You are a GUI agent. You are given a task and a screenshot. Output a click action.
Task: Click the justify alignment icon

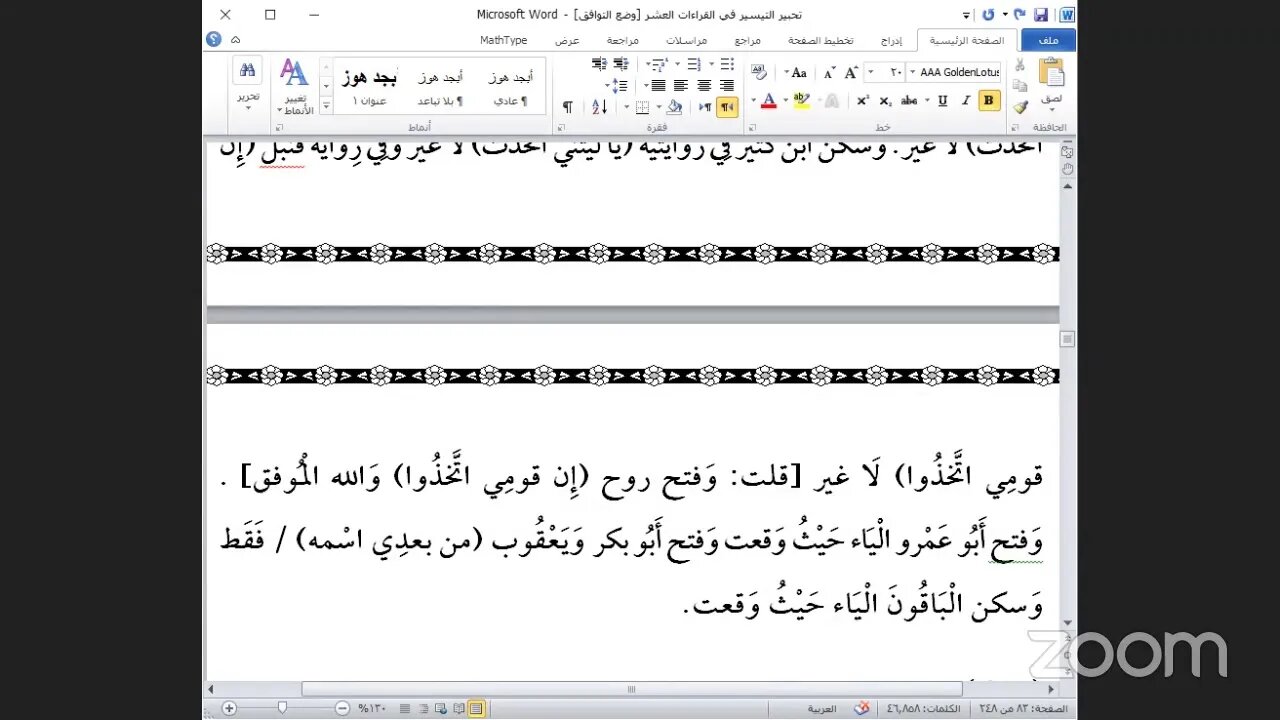coord(658,86)
